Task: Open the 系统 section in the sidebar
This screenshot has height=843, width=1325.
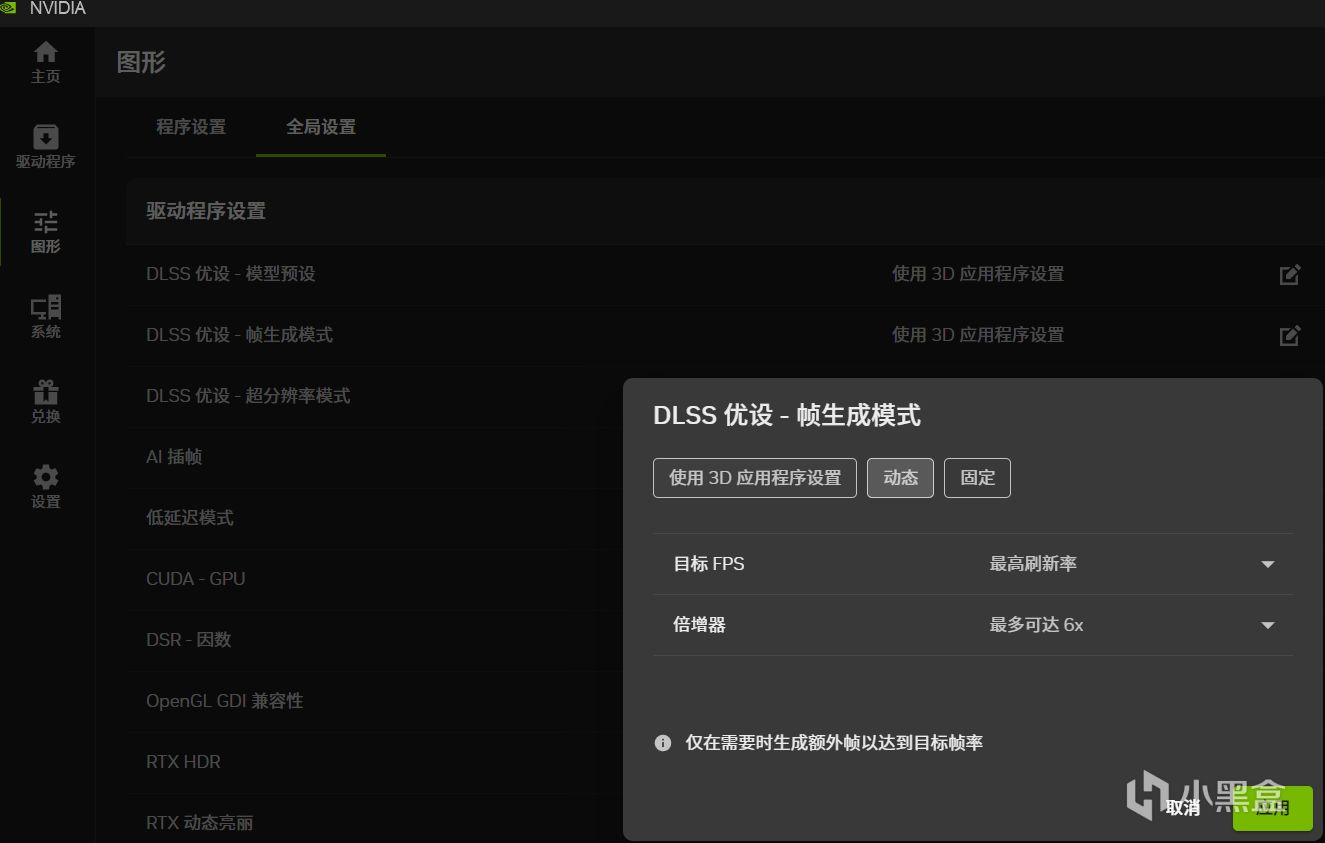Action: pos(46,317)
